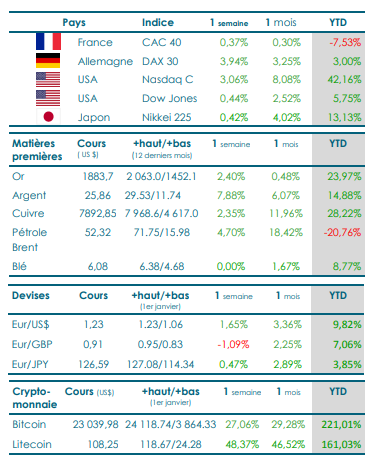369x463 pixels.
Task: Select the CAC 40 index name
Action: click(162, 42)
